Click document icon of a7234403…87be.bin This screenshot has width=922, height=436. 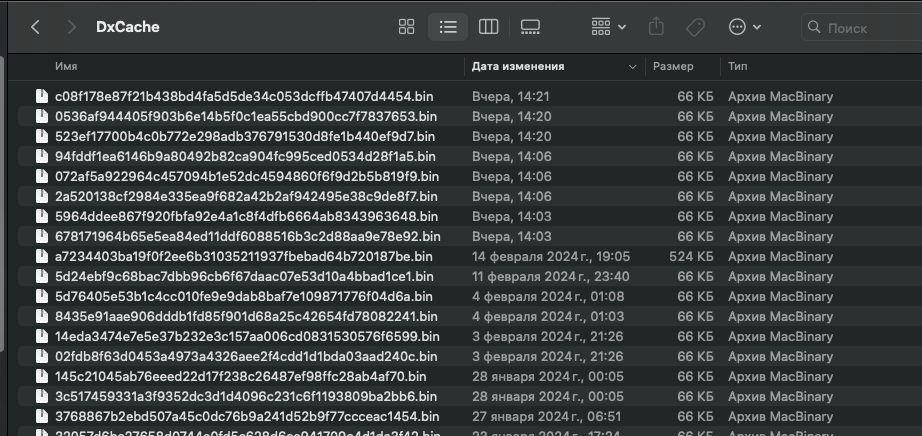pos(41,257)
